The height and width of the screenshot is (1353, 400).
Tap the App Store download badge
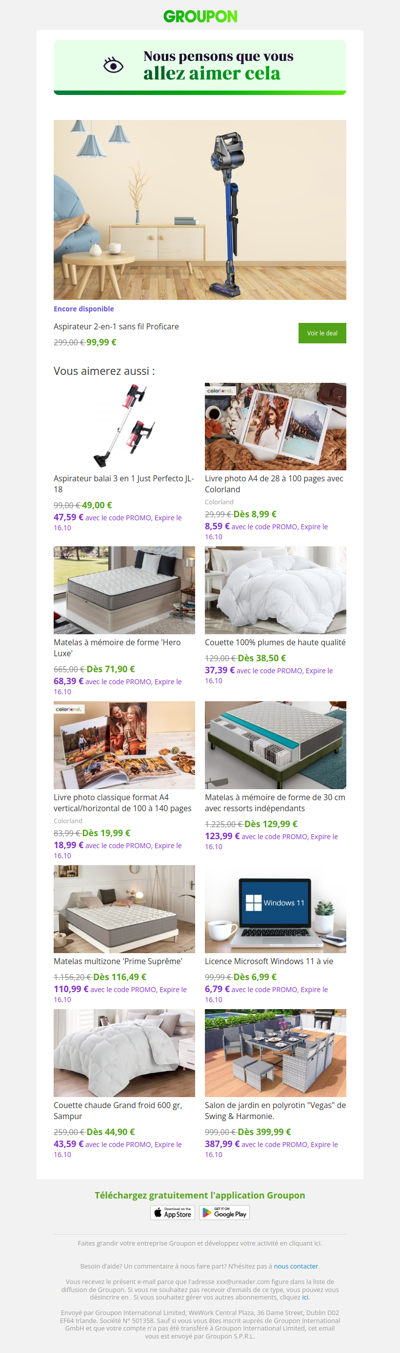pyautogui.click(x=172, y=1213)
